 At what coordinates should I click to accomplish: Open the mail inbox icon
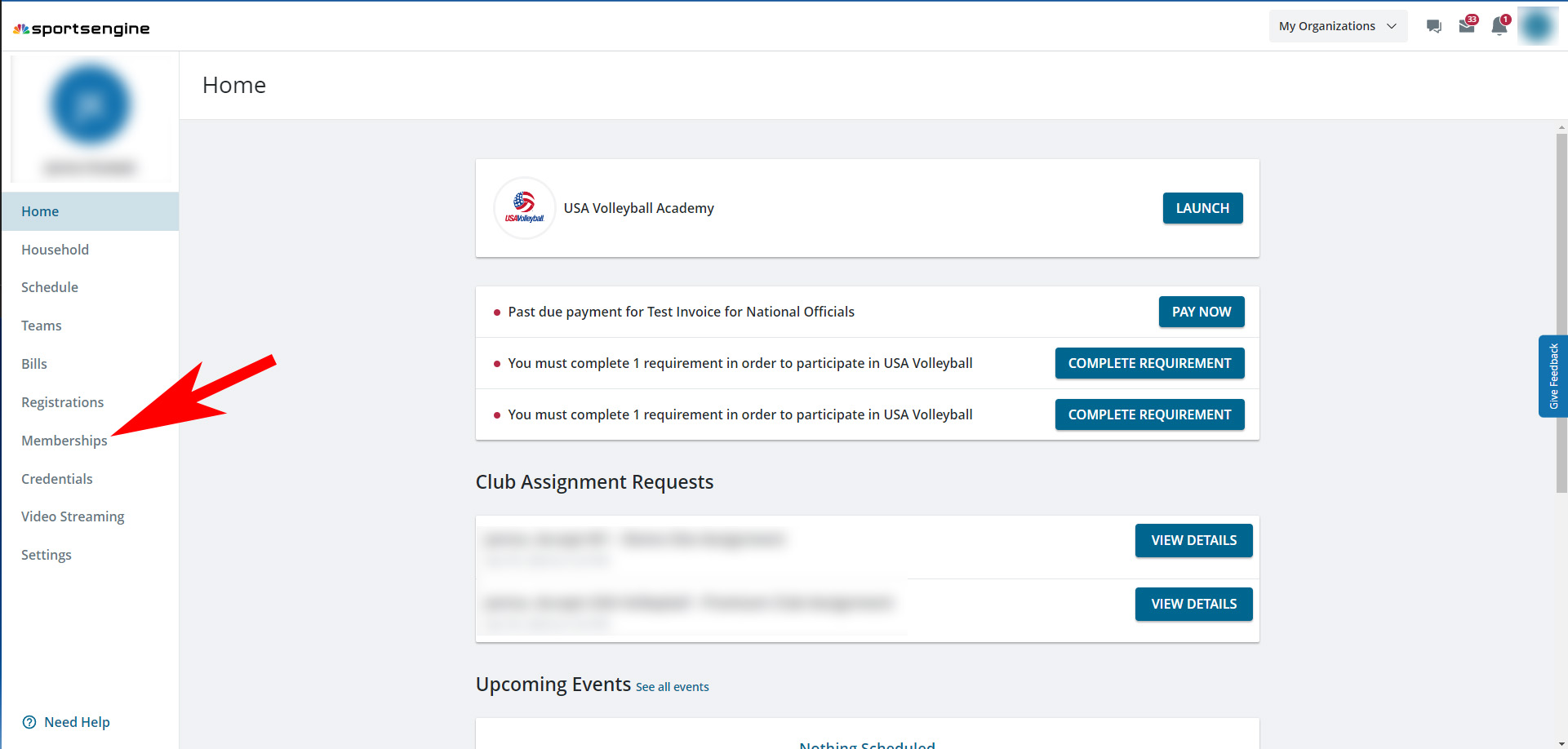[x=1467, y=26]
